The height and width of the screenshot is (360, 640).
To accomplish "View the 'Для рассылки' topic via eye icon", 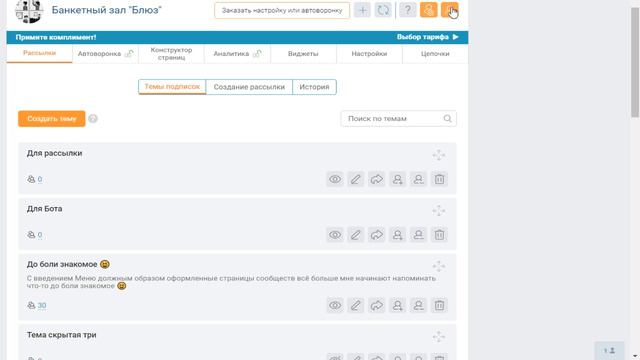I will click(x=335, y=179).
